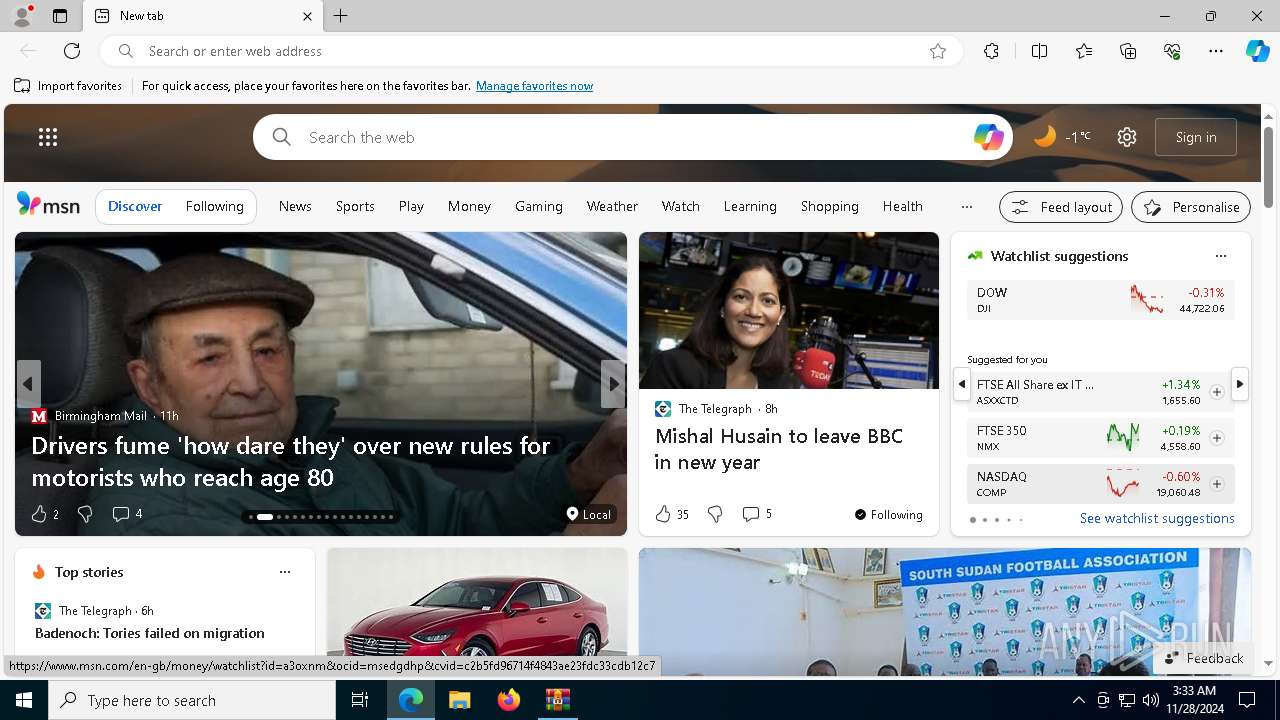Screen dimensions: 1280x720
Task: Open Firefox from the taskbar
Action: (509, 700)
